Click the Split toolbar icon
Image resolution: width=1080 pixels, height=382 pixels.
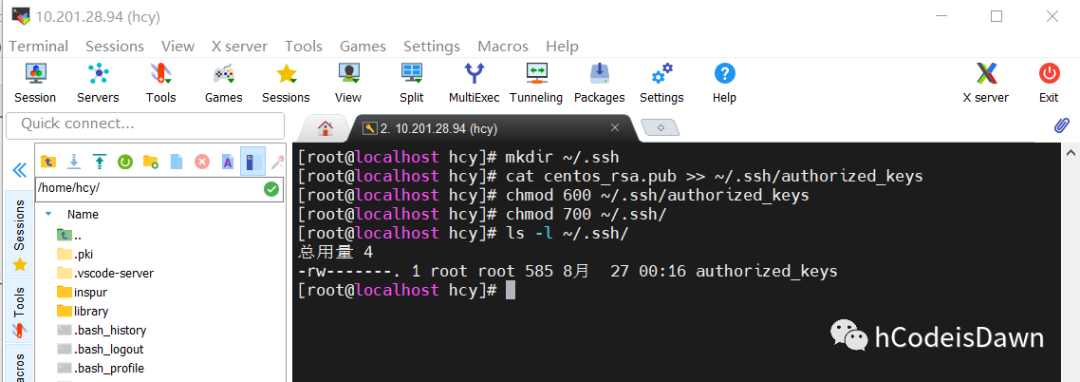pyautogui.click(x=411, y=83)
